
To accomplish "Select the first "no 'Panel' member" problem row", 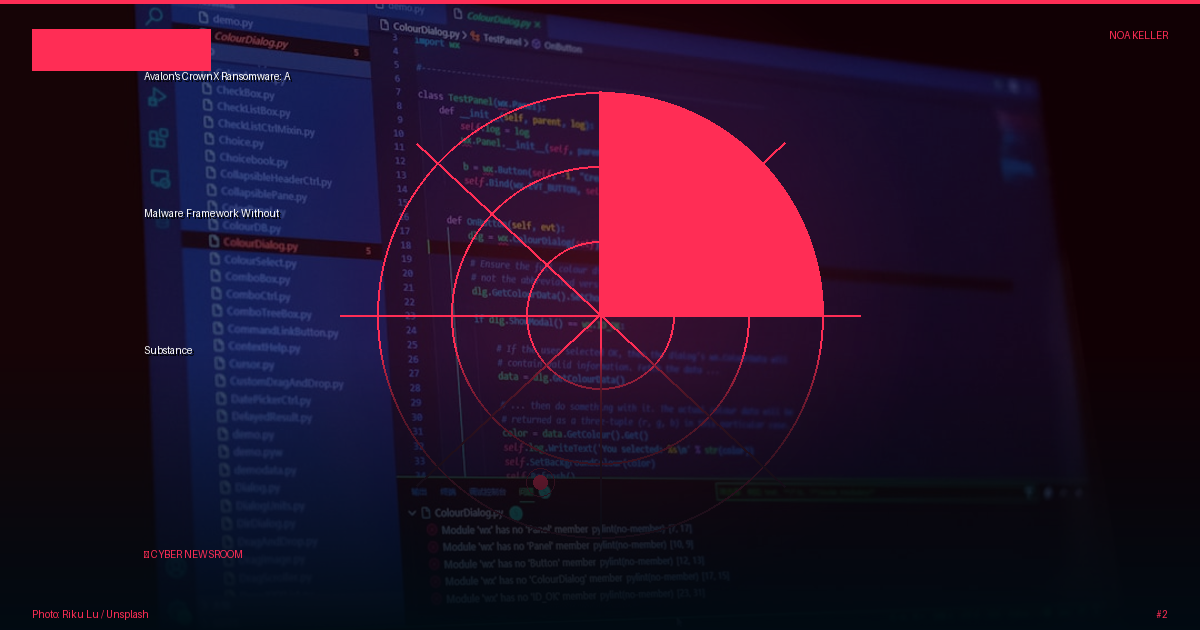I will point(559,528).
